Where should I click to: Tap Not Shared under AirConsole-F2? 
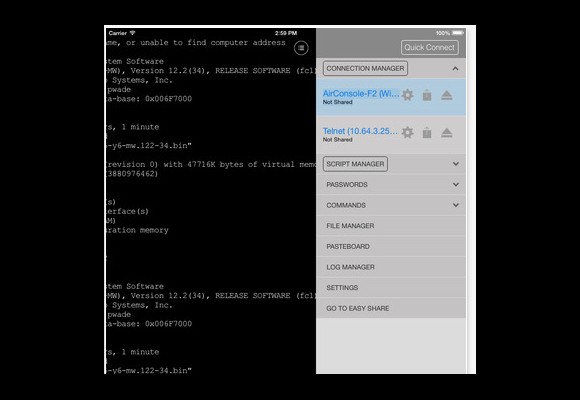coord(337,102)
